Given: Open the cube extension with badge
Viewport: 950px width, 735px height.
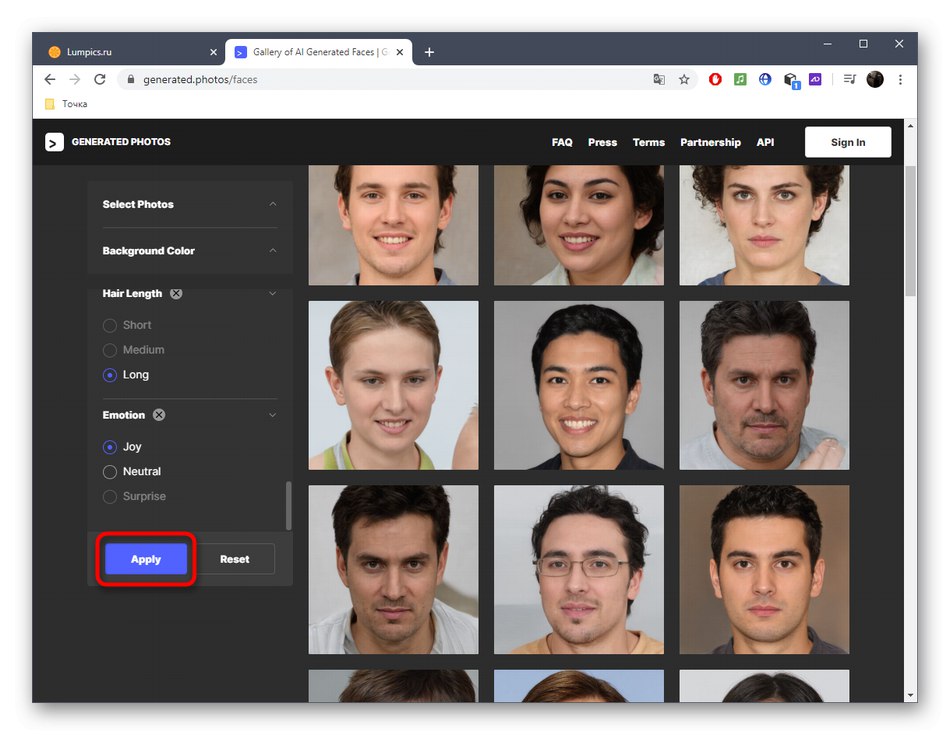Looking at the screenshot, I should (791, 80).
